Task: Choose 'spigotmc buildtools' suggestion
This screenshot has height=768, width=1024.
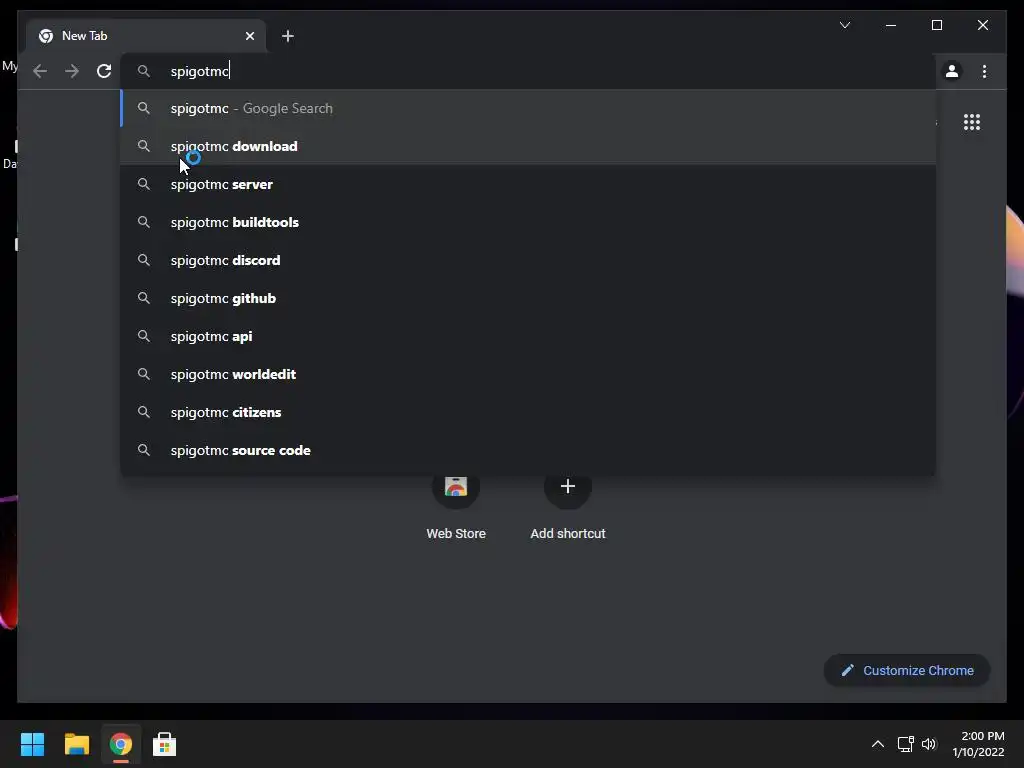Action: tap(528, 222)
